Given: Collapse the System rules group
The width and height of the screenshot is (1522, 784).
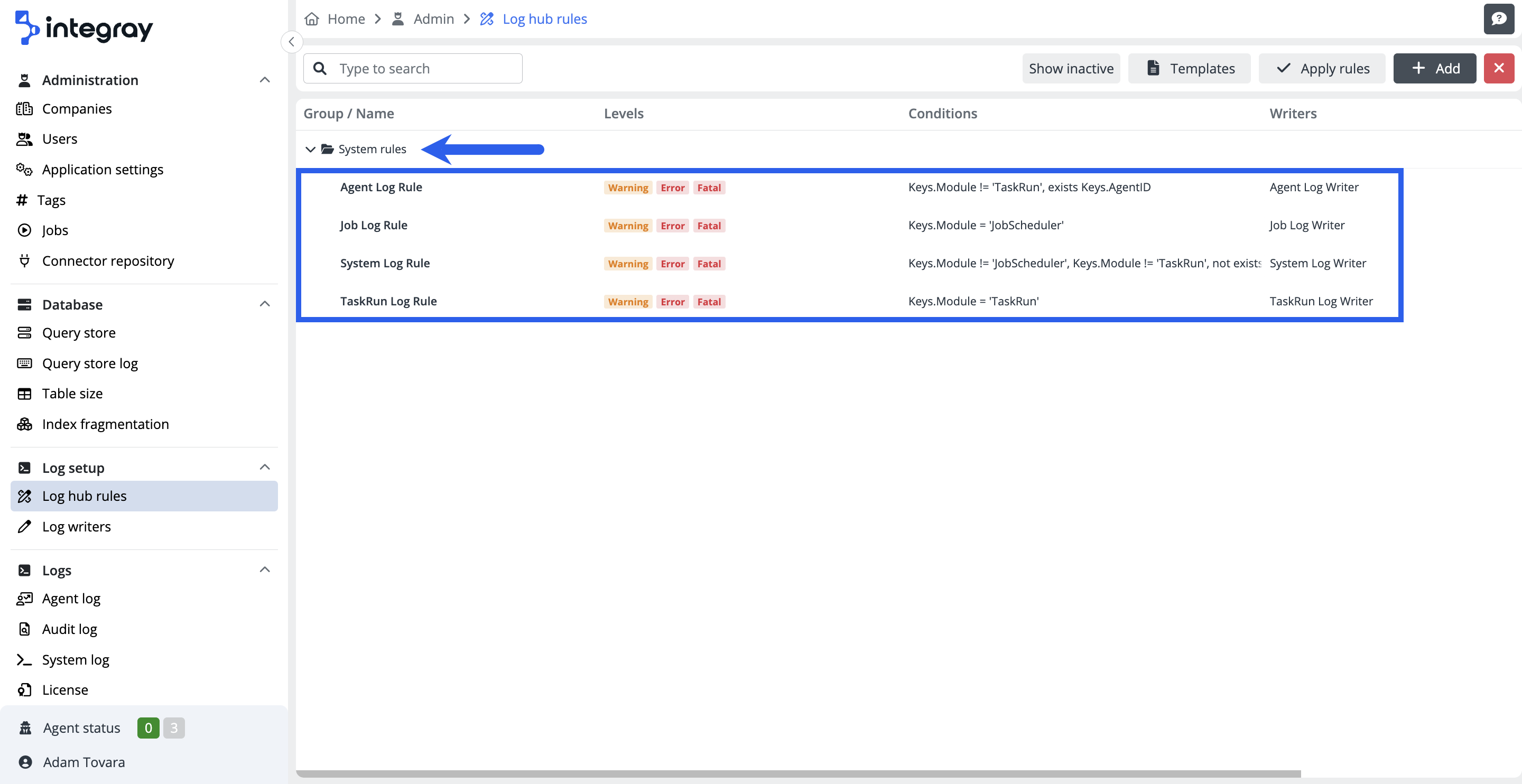Looking at the screenshot, I should click(310, 150).
